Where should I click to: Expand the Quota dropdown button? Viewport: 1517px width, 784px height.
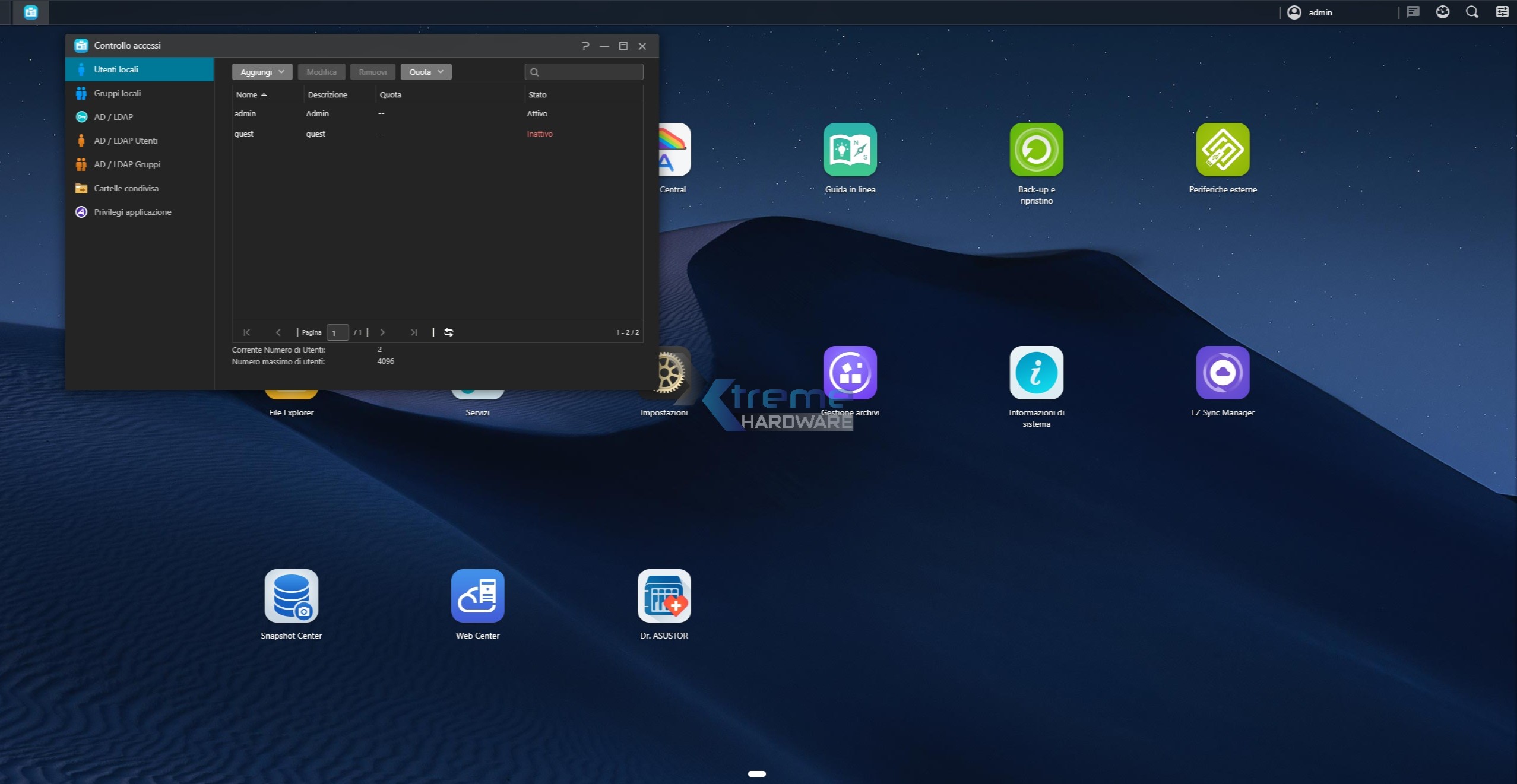426,72
